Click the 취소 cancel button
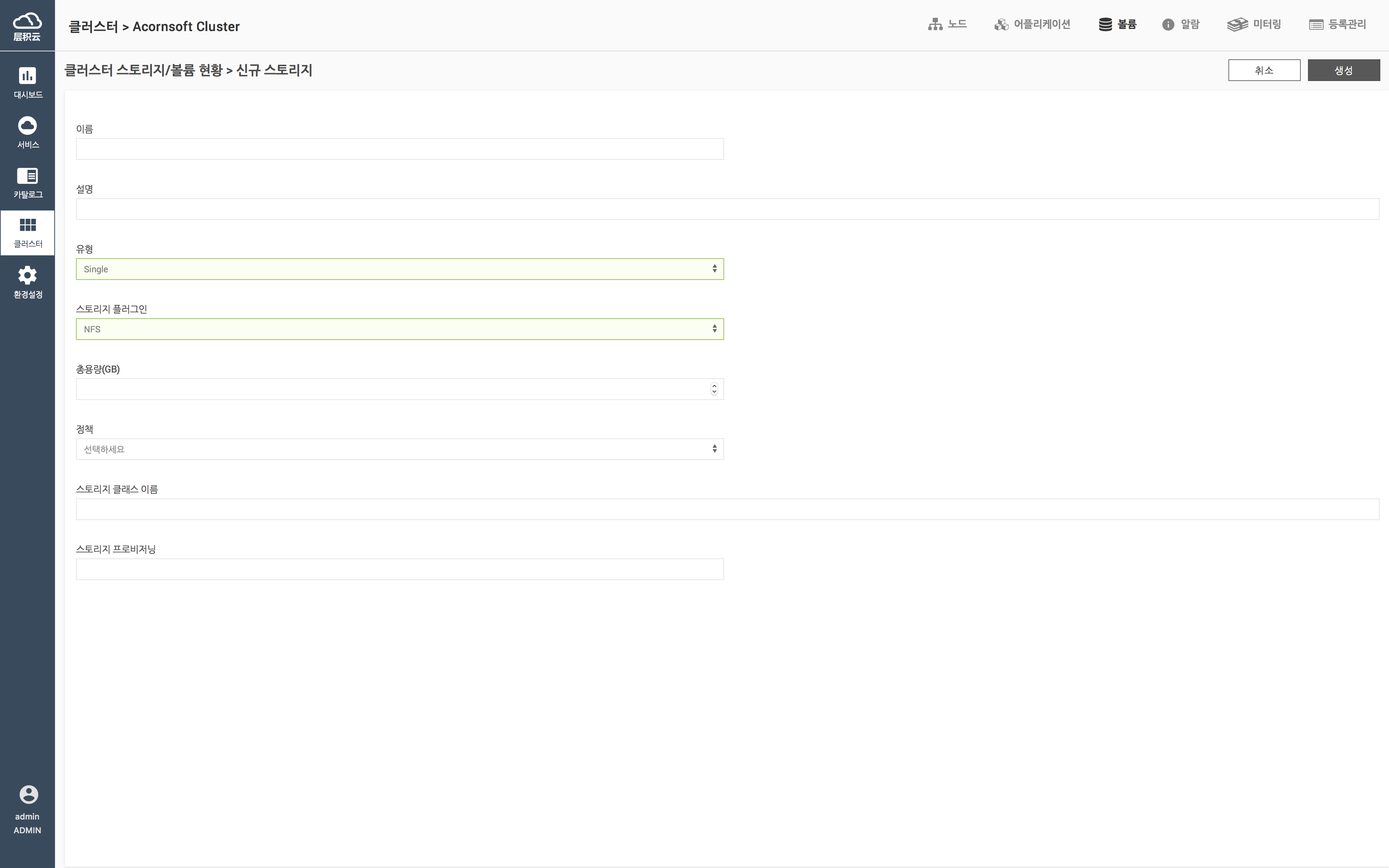This screenshot has width=1389, height=868. [x=1264, y=70]
